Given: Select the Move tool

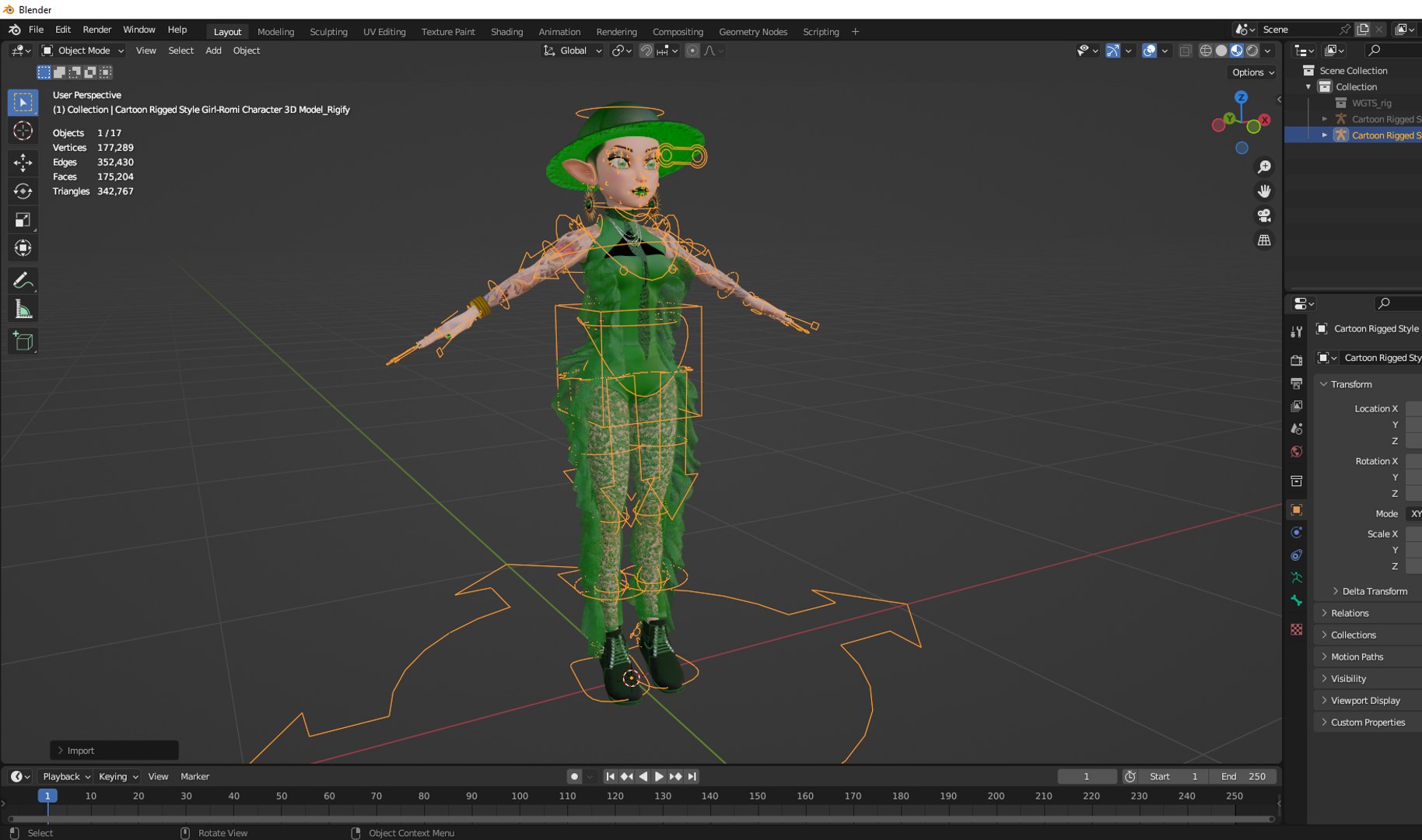Looking at the screenshot, I should [23, 163].
